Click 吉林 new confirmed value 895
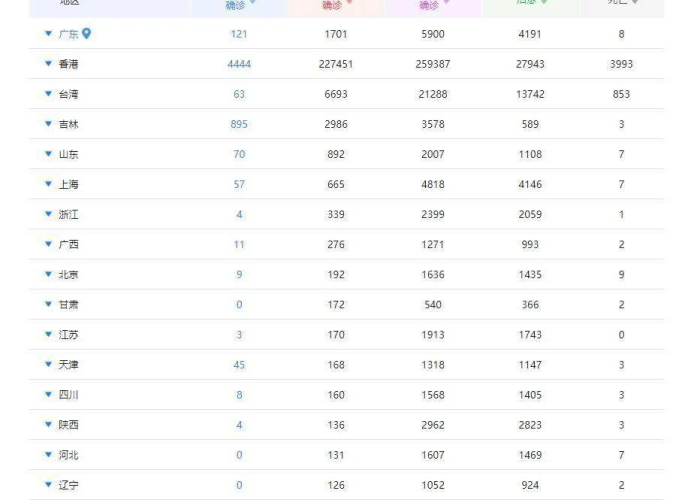 [239, 124]
